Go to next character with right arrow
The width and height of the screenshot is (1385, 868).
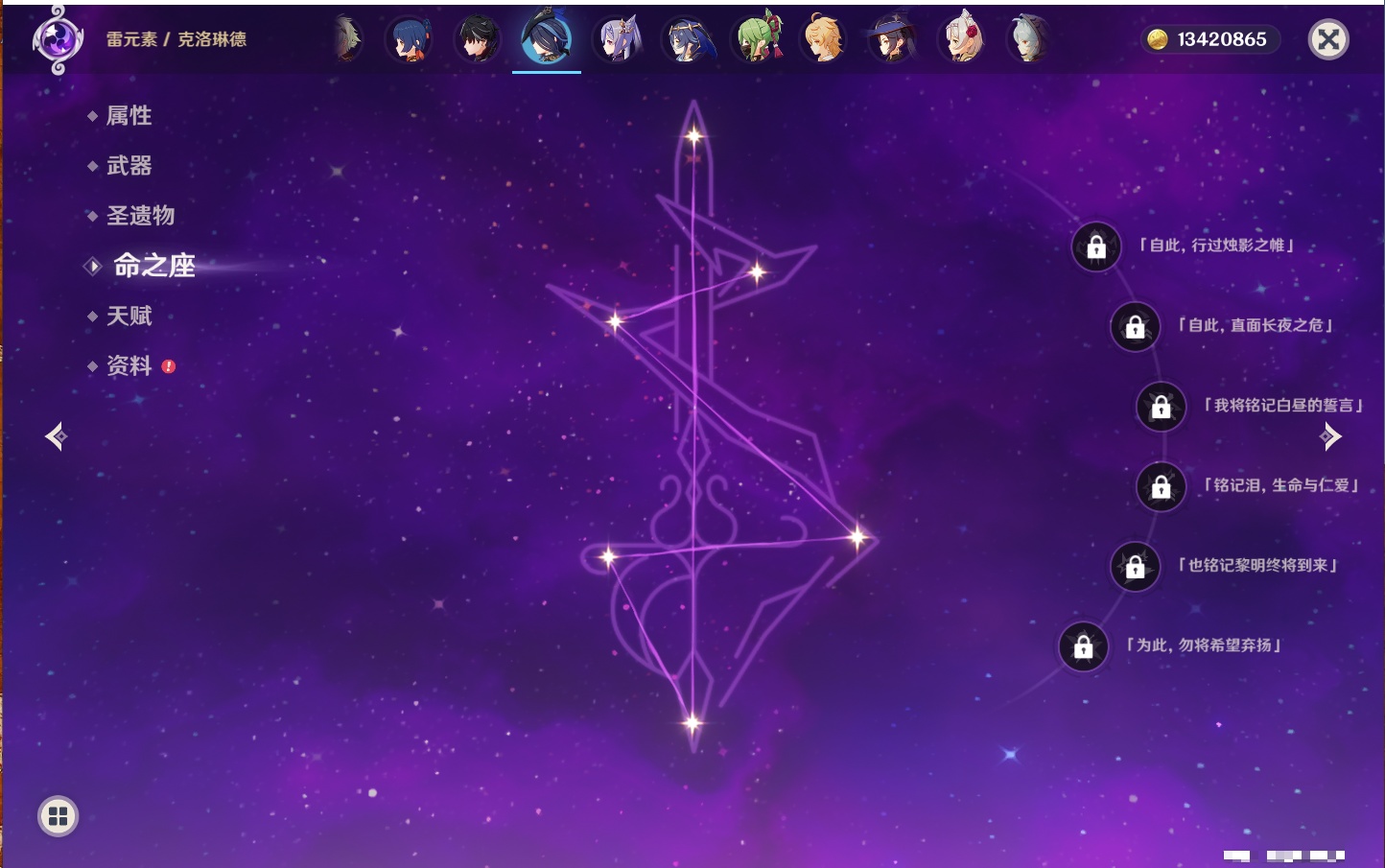(1330, 436)
